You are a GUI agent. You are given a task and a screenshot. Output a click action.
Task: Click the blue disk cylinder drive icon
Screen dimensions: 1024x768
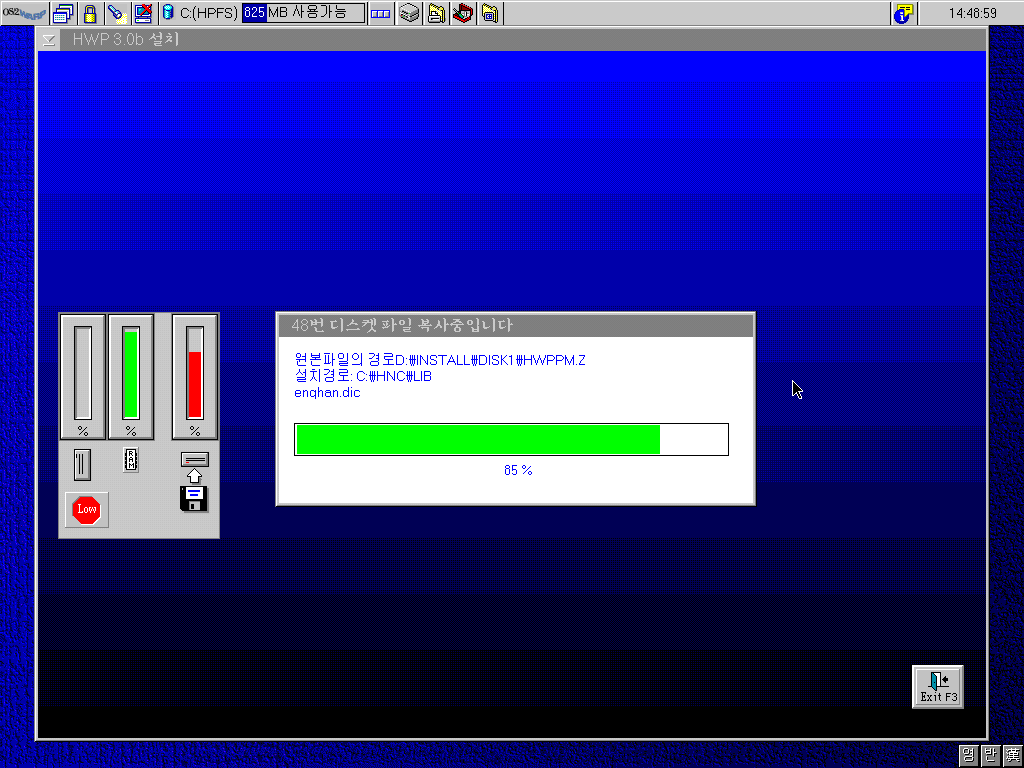pyautogui.click(x=168, y=12)
